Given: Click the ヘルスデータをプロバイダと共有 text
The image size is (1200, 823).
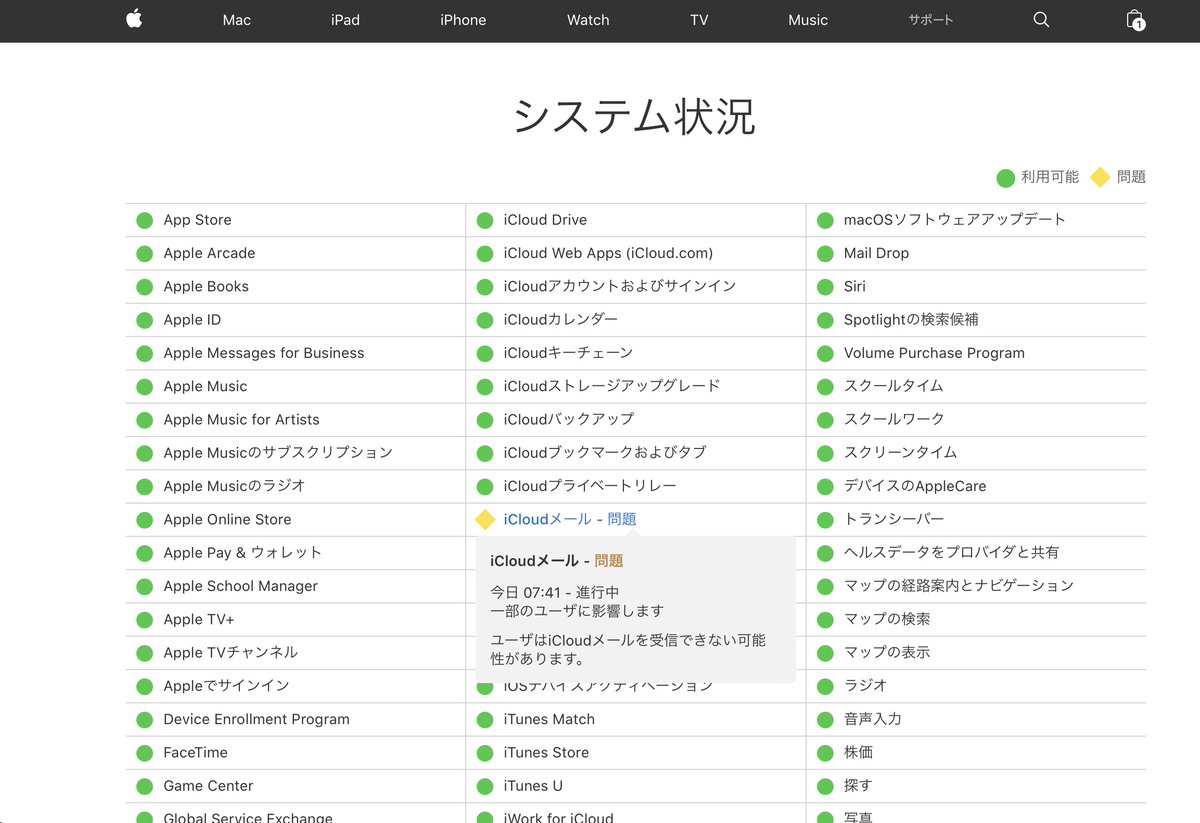Looking at the screenshot, I should pyautogui.click(x=951, y=552).
